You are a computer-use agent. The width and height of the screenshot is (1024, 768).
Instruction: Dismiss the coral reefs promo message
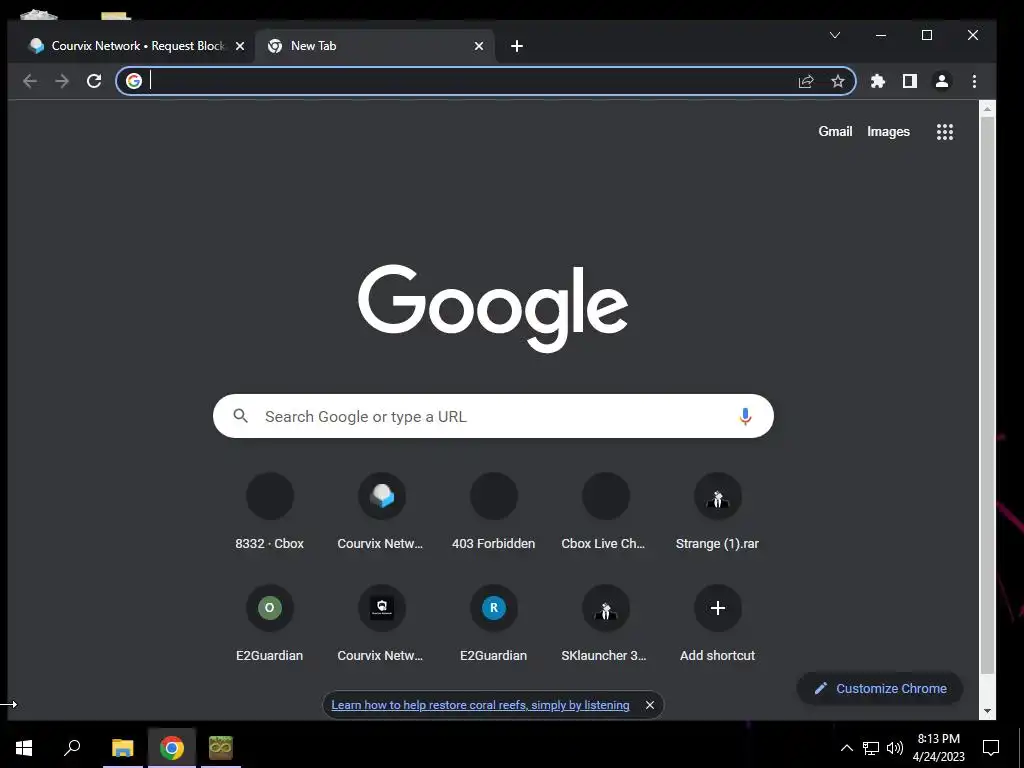coord(650,705)
